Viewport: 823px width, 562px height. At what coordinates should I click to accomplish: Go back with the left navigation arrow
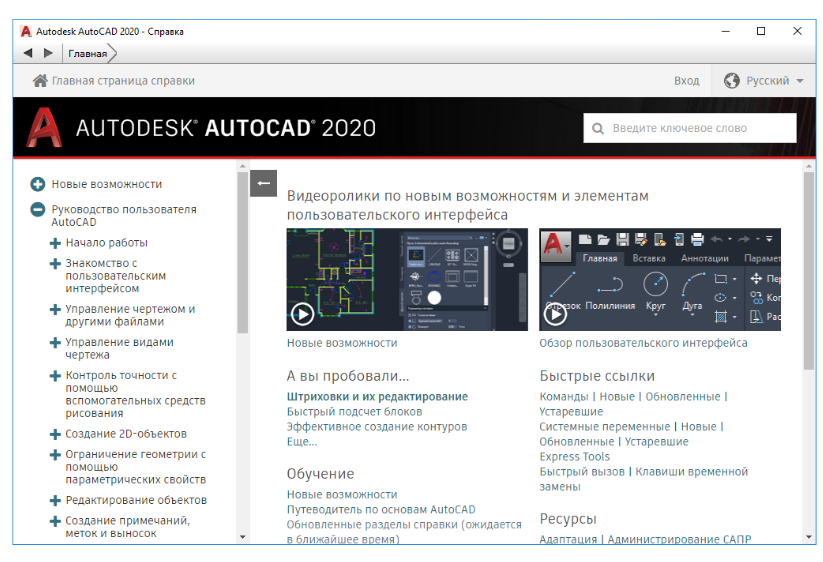coord(28,53)
